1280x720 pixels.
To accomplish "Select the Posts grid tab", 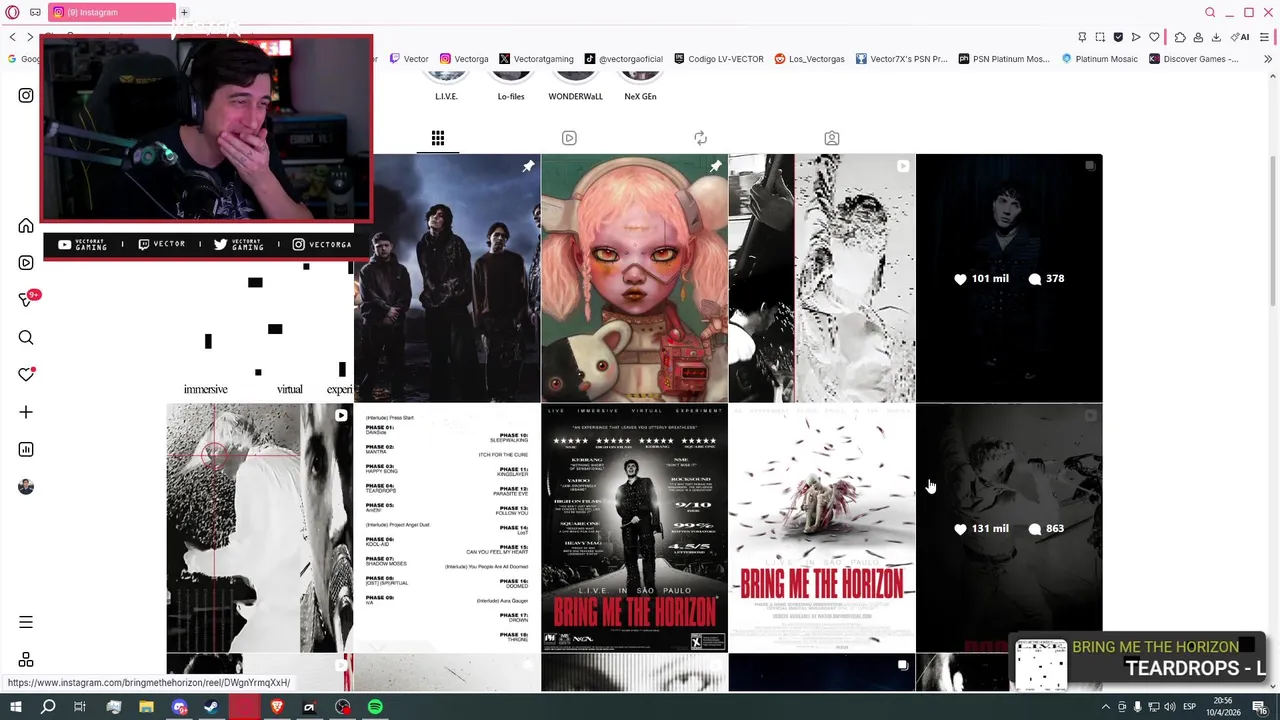I will point(438,138).
